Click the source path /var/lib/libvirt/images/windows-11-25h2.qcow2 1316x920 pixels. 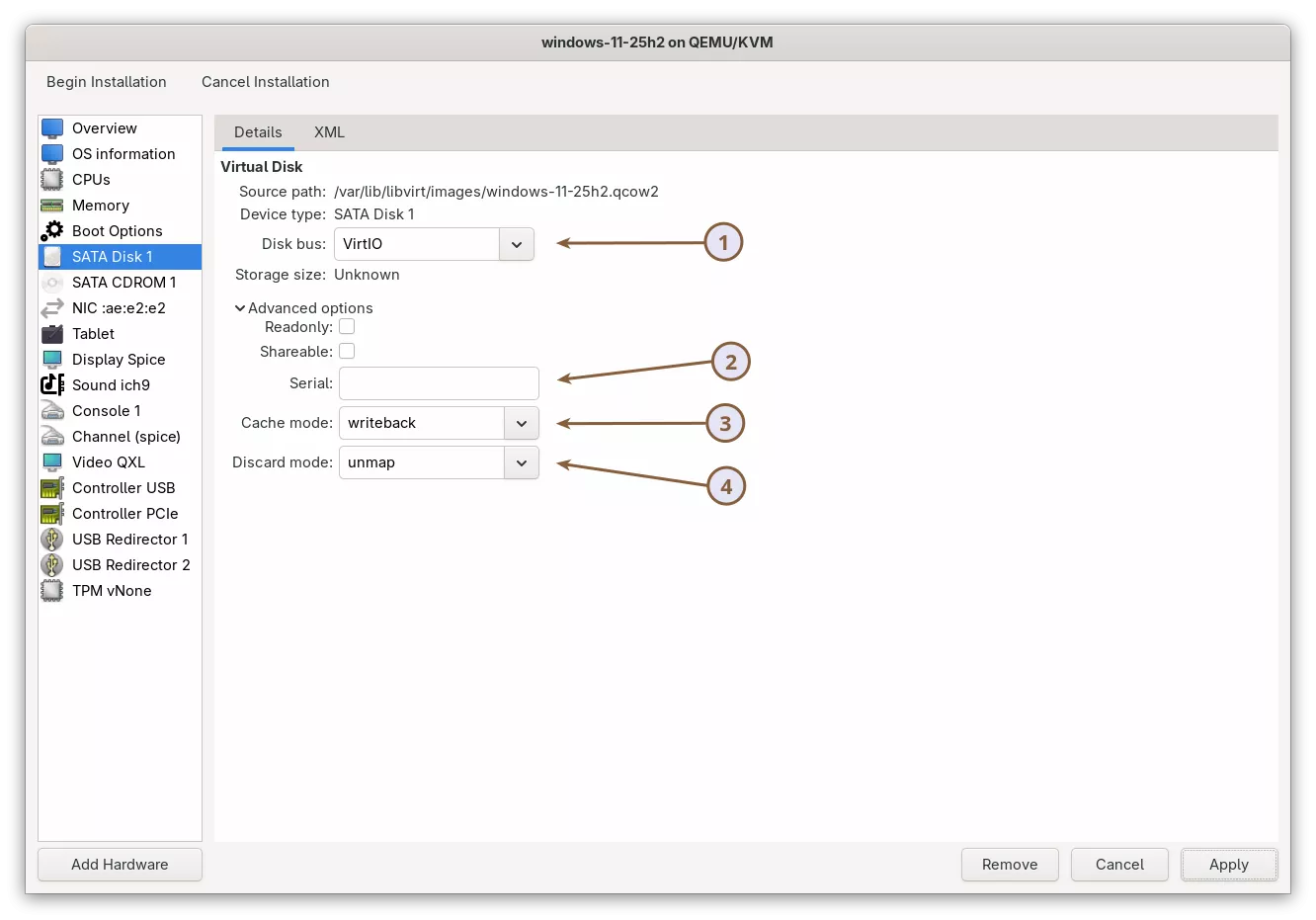tap(496, 192)
